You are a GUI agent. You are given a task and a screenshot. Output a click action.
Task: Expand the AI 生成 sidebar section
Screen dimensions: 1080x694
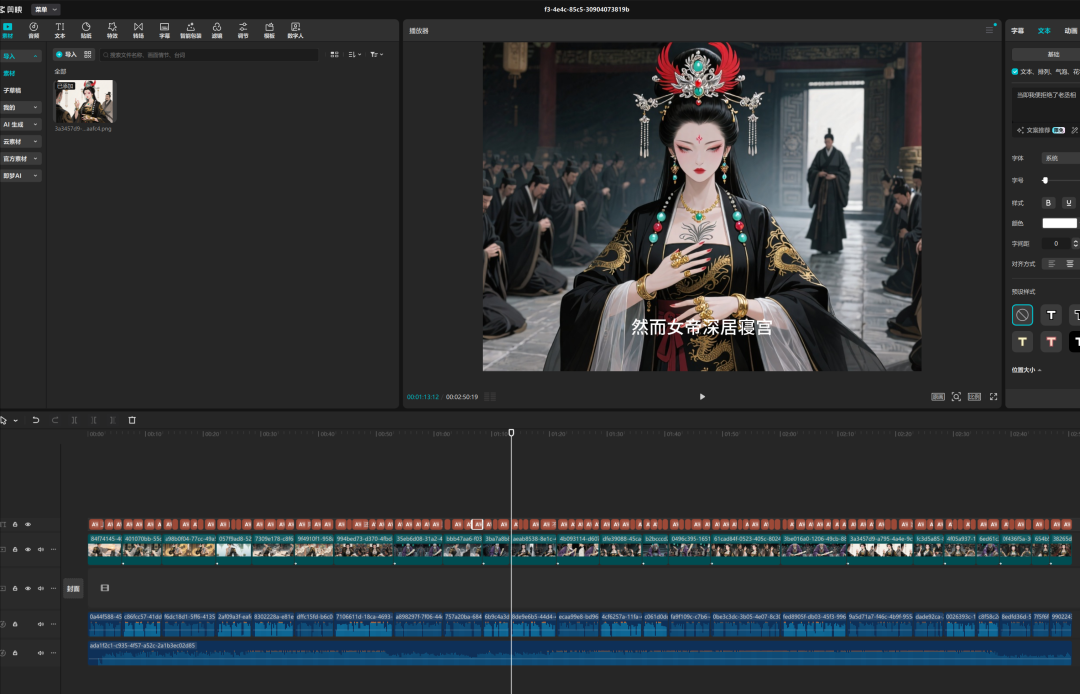pos(21,125)
